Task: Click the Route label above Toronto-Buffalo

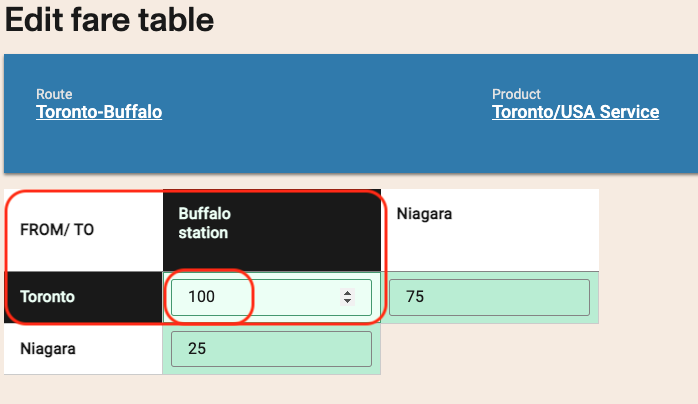Action: click(x=54, y=94)
